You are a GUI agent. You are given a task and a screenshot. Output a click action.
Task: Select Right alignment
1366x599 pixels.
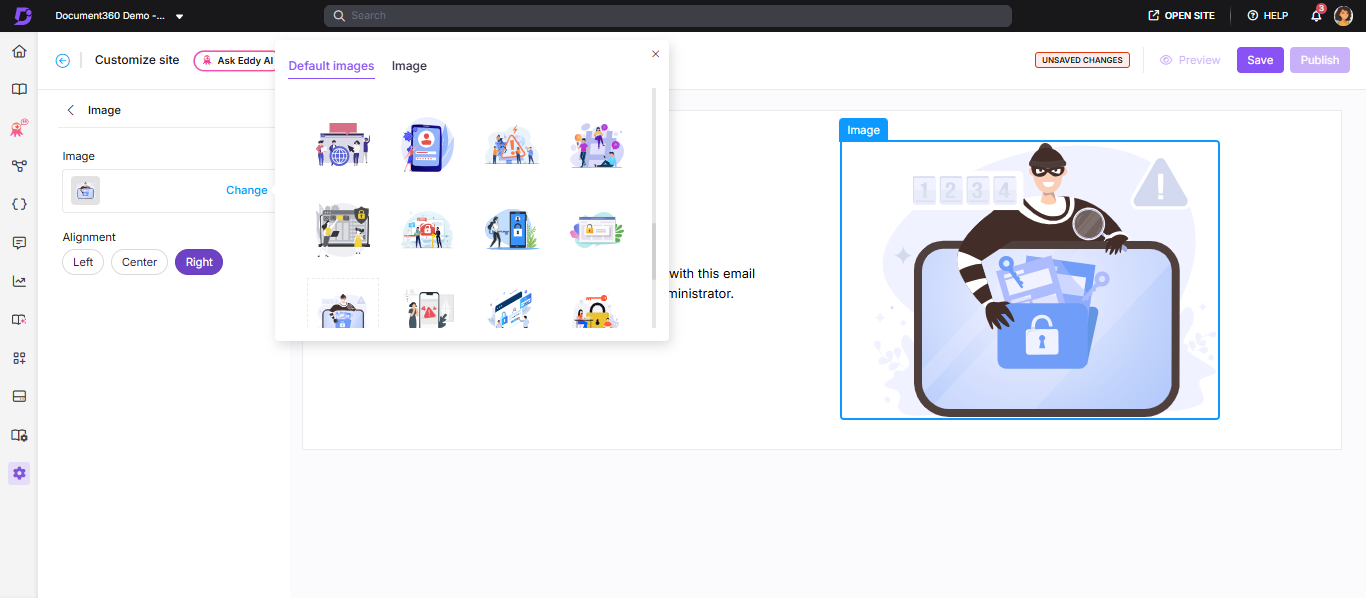(199, 262)
